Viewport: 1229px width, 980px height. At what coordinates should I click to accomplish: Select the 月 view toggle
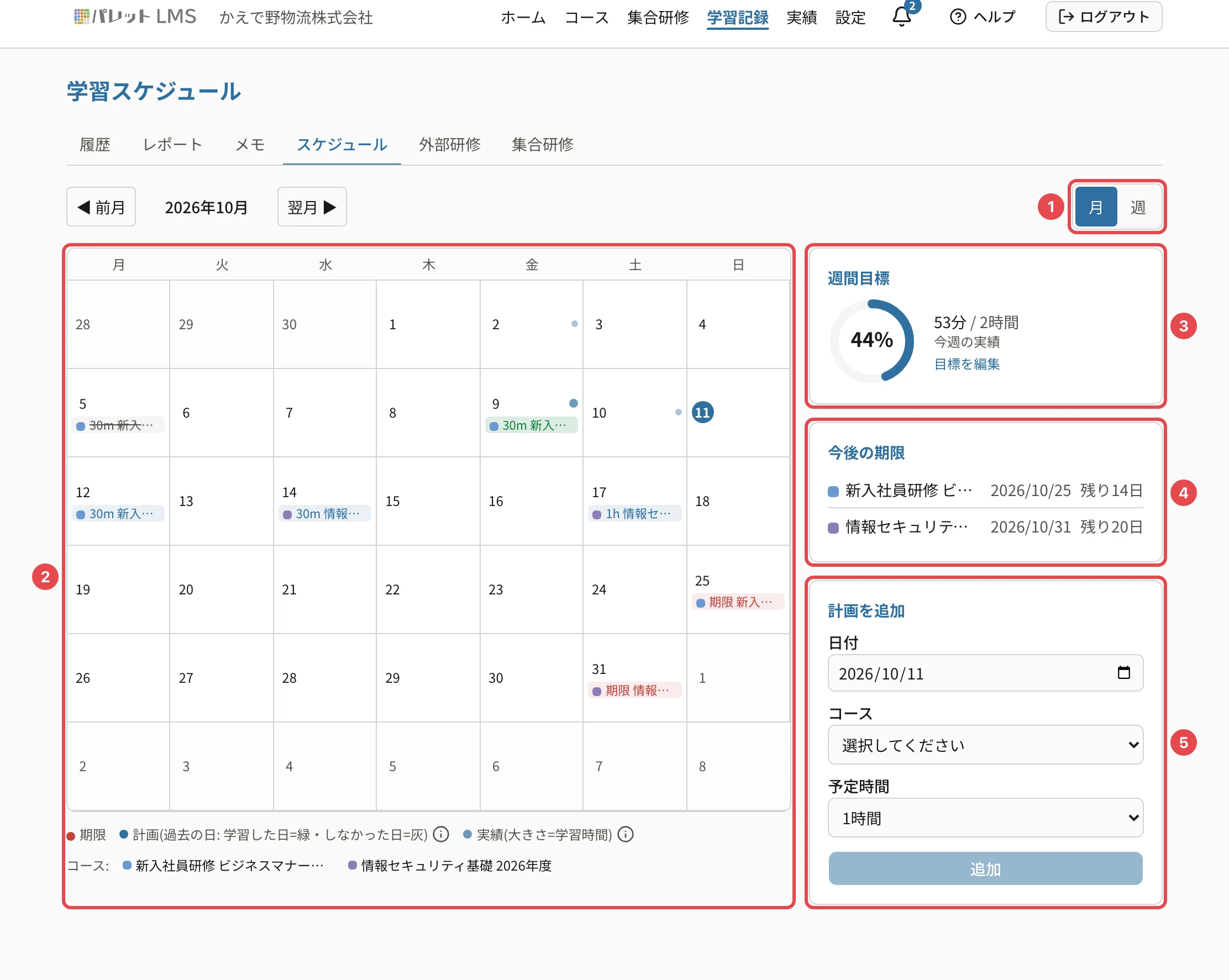[x=1096, y=207]
